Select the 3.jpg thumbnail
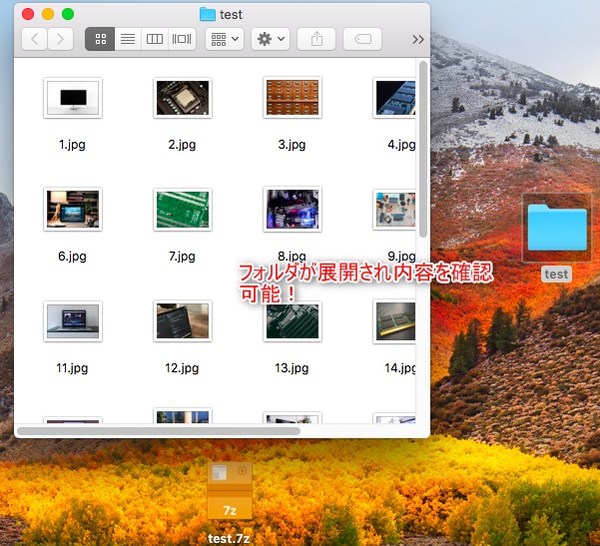Viewport: 600px width, 546px height. click(292, 98)
